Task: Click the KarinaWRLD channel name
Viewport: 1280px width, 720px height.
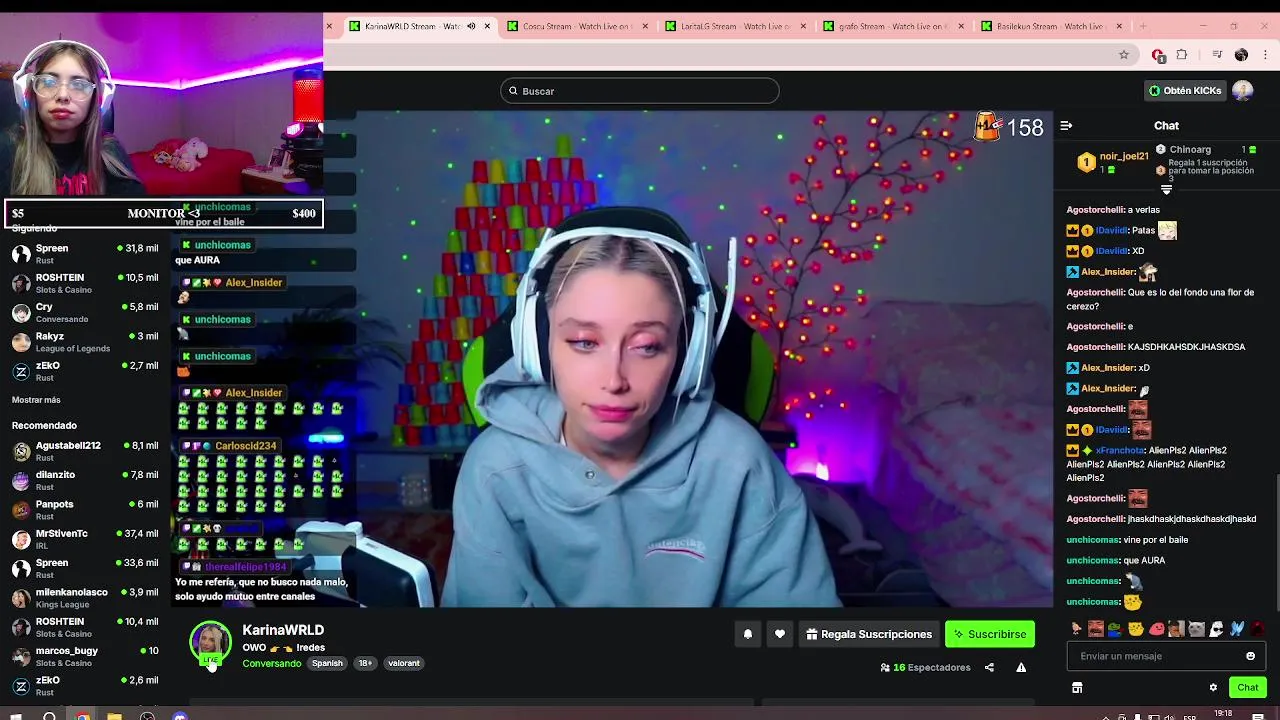Action: 283,630
